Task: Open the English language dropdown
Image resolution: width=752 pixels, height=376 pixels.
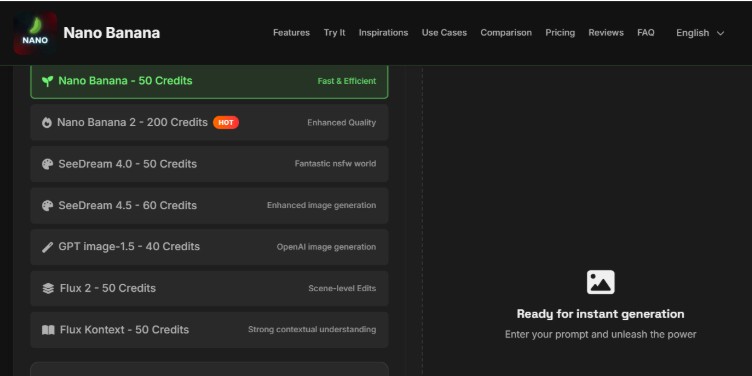Action: point(700,33)
